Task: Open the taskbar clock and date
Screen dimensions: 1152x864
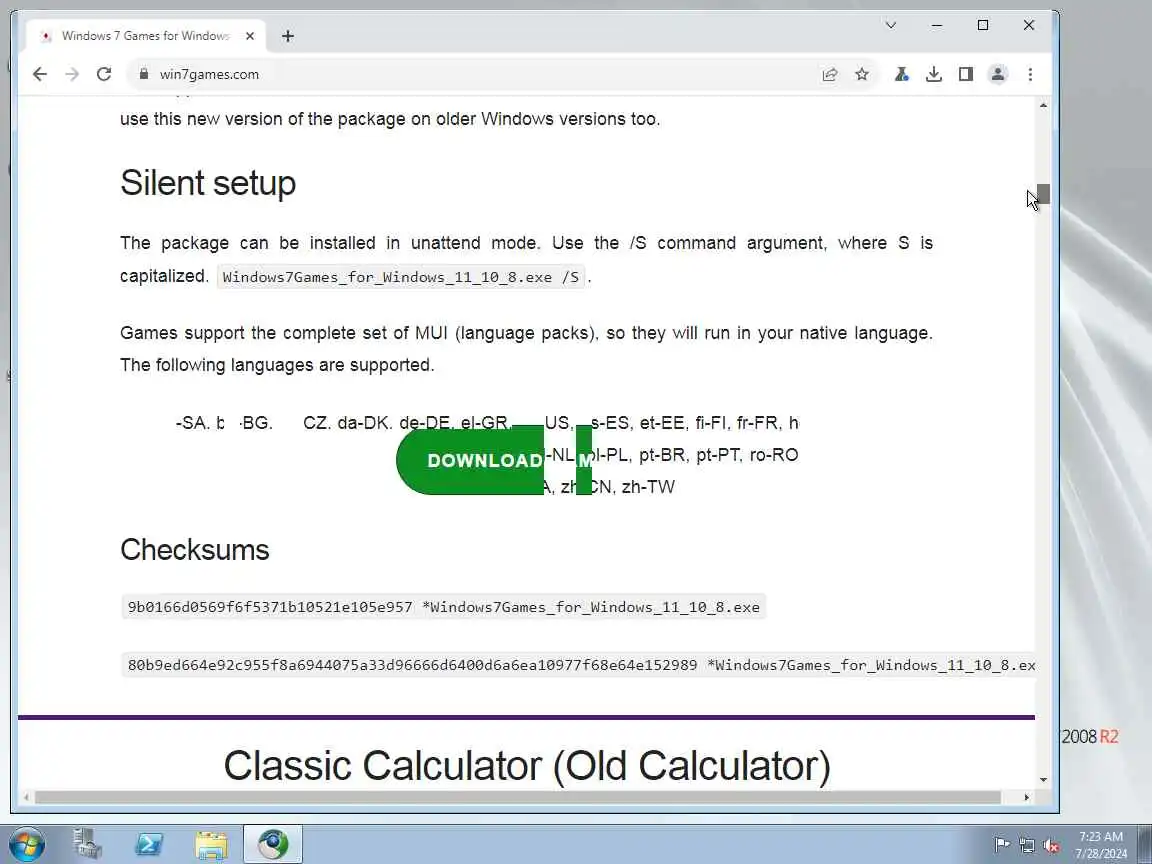Action: pyautogui.click(x=1101, y=845)
